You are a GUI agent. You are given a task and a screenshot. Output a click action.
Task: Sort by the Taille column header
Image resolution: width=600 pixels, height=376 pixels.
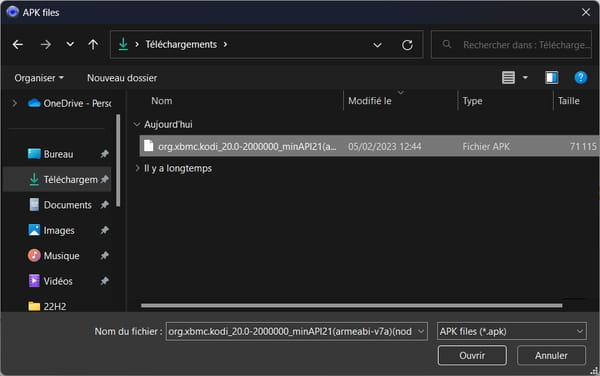569,101
